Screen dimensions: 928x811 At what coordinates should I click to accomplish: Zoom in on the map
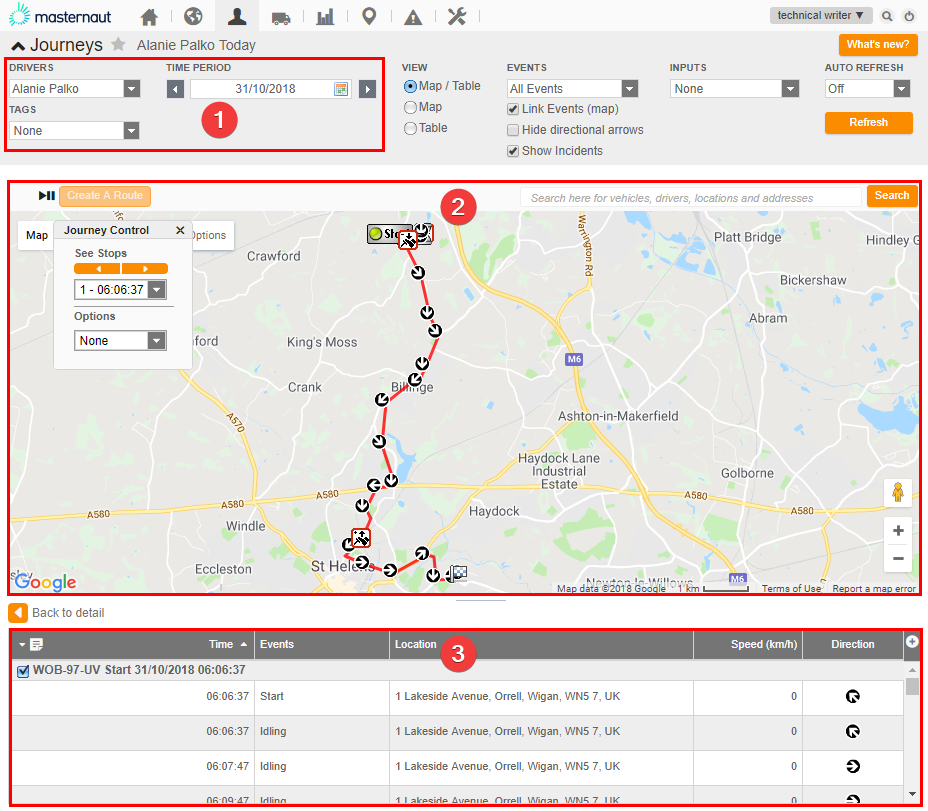click(x=898, y=530)
